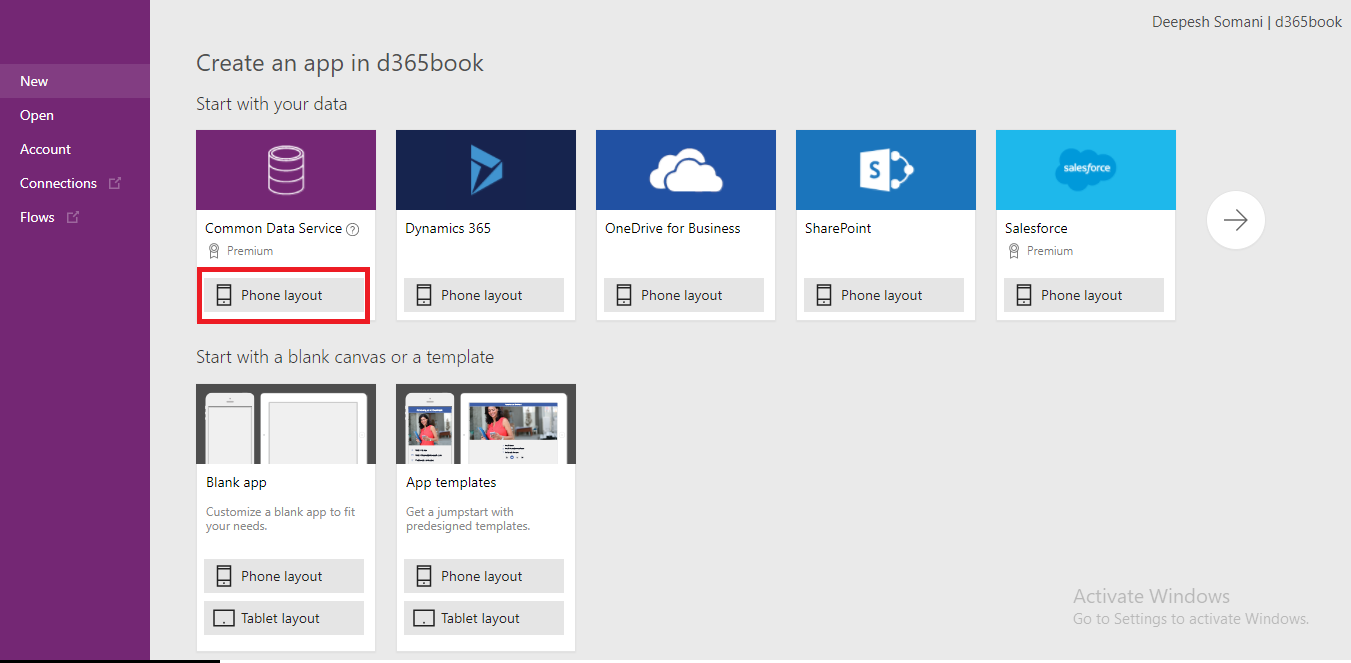The image size is (1351, 663).
Task: Click the OneDrive for Business cloud icon
Action: [686, 170]
